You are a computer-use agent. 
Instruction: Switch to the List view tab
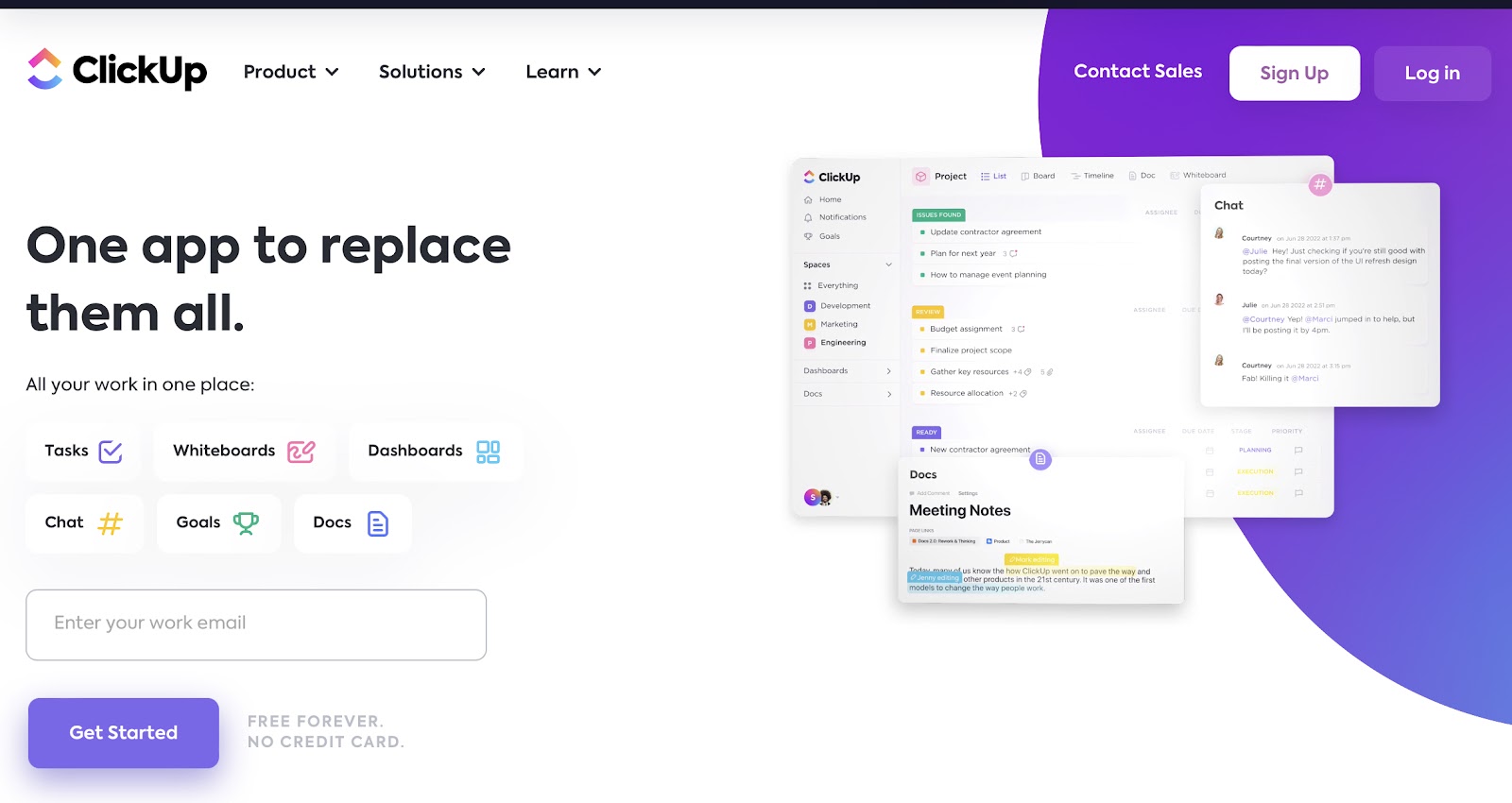994,177
